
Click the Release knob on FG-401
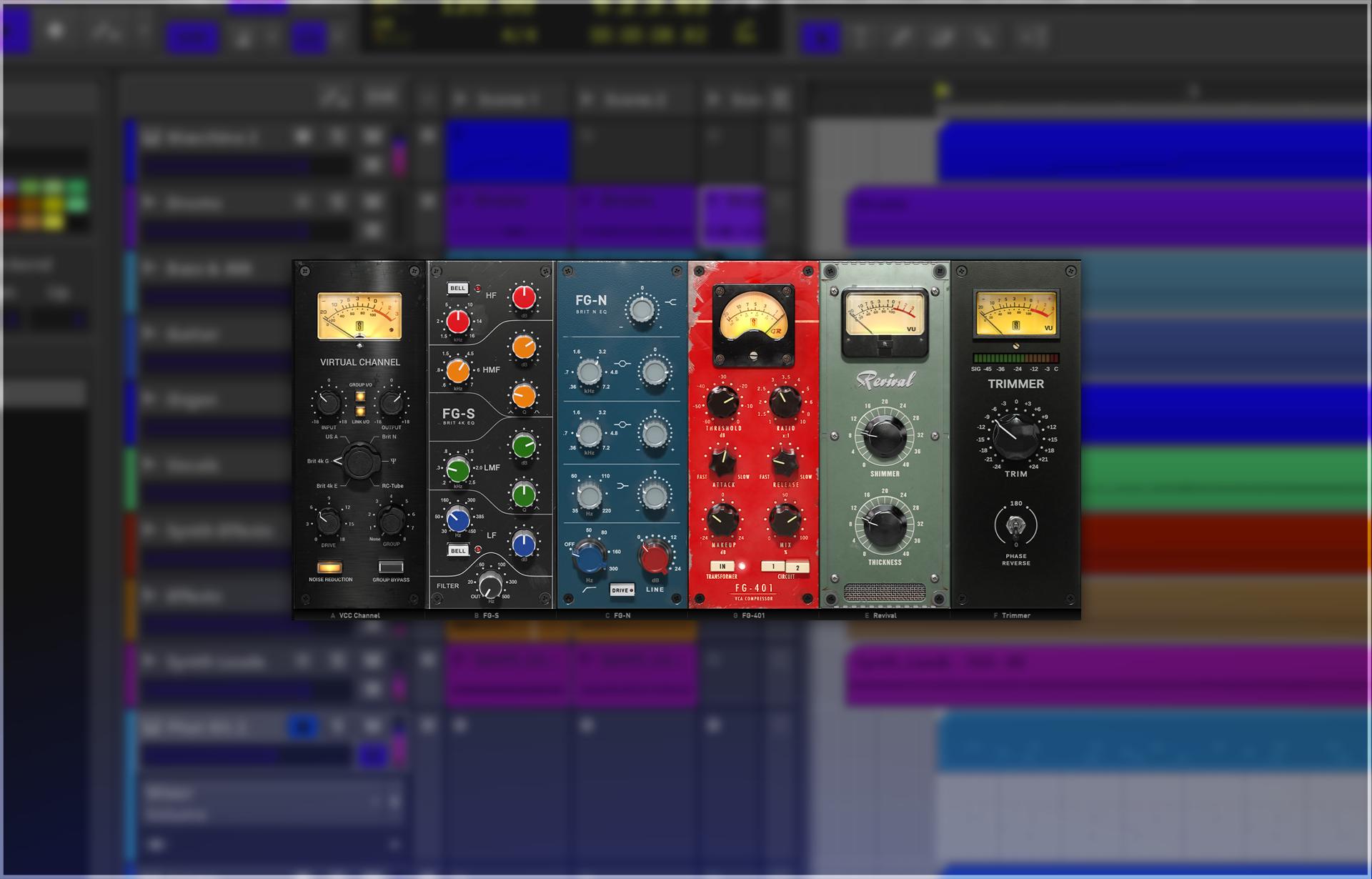pos(785,462)
